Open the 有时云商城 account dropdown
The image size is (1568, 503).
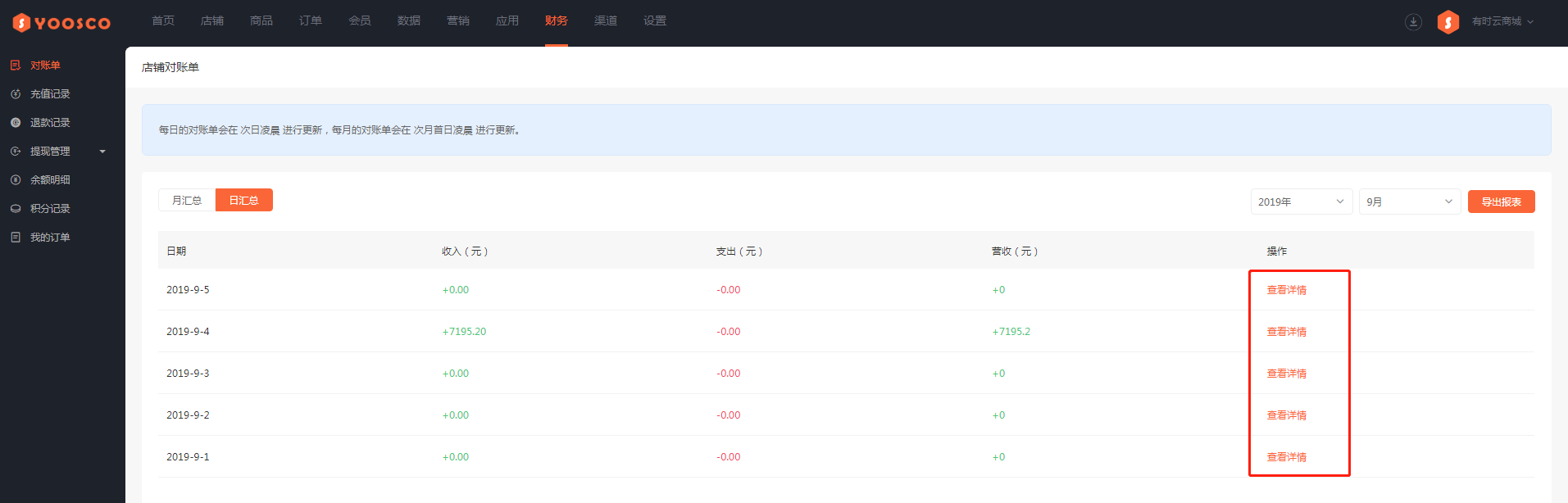coord(1502,22)
